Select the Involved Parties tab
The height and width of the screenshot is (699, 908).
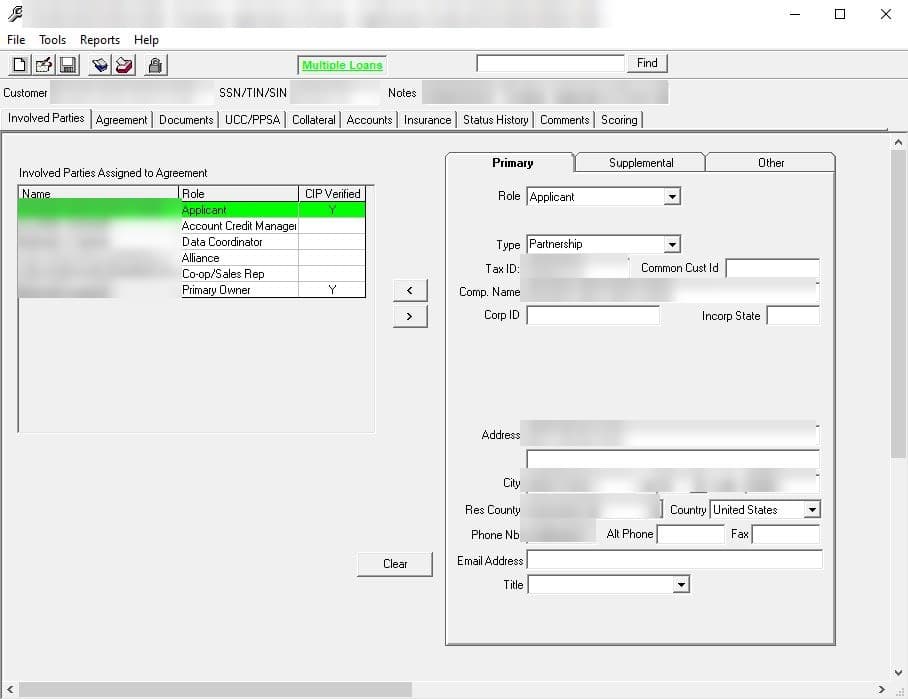pos(46,118)
